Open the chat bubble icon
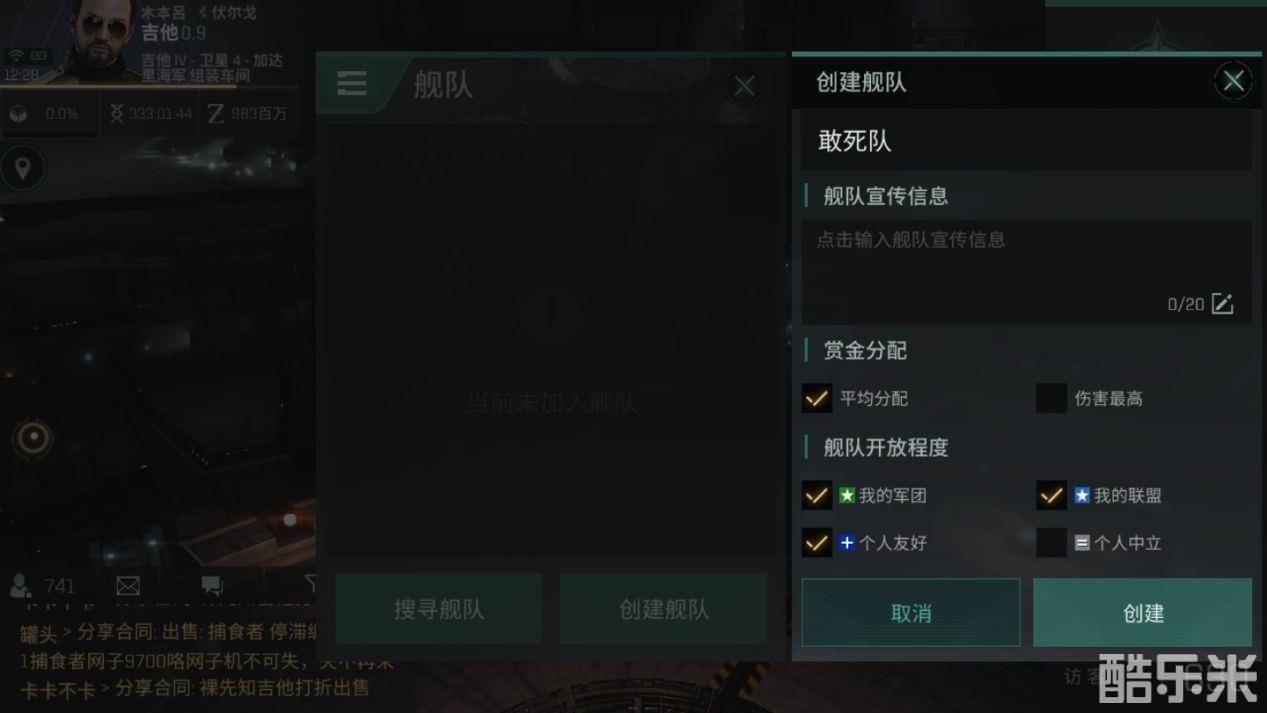1267x713 pixels. (x=211, y=586)
